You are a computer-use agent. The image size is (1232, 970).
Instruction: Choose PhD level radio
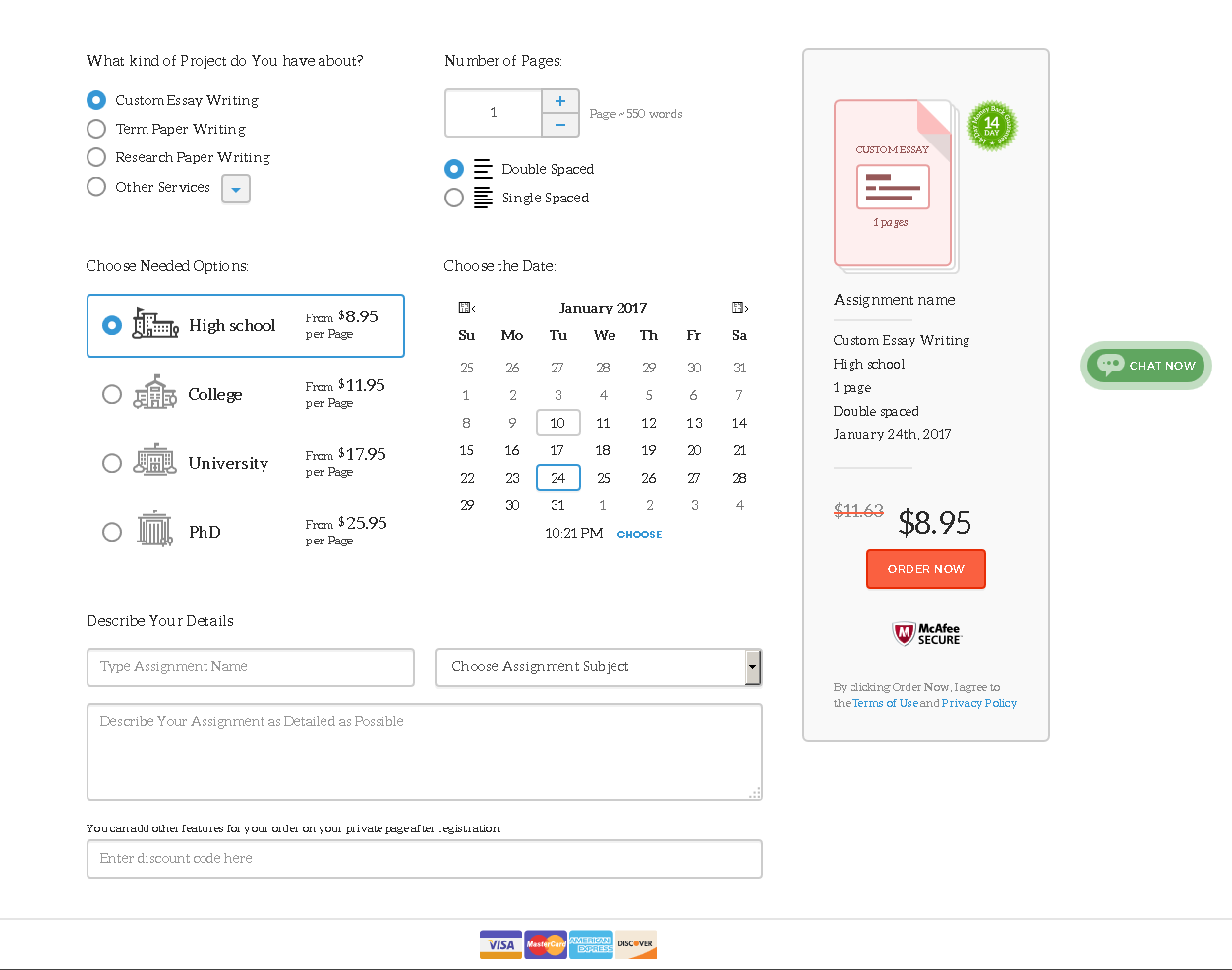(x=112, y=532)
